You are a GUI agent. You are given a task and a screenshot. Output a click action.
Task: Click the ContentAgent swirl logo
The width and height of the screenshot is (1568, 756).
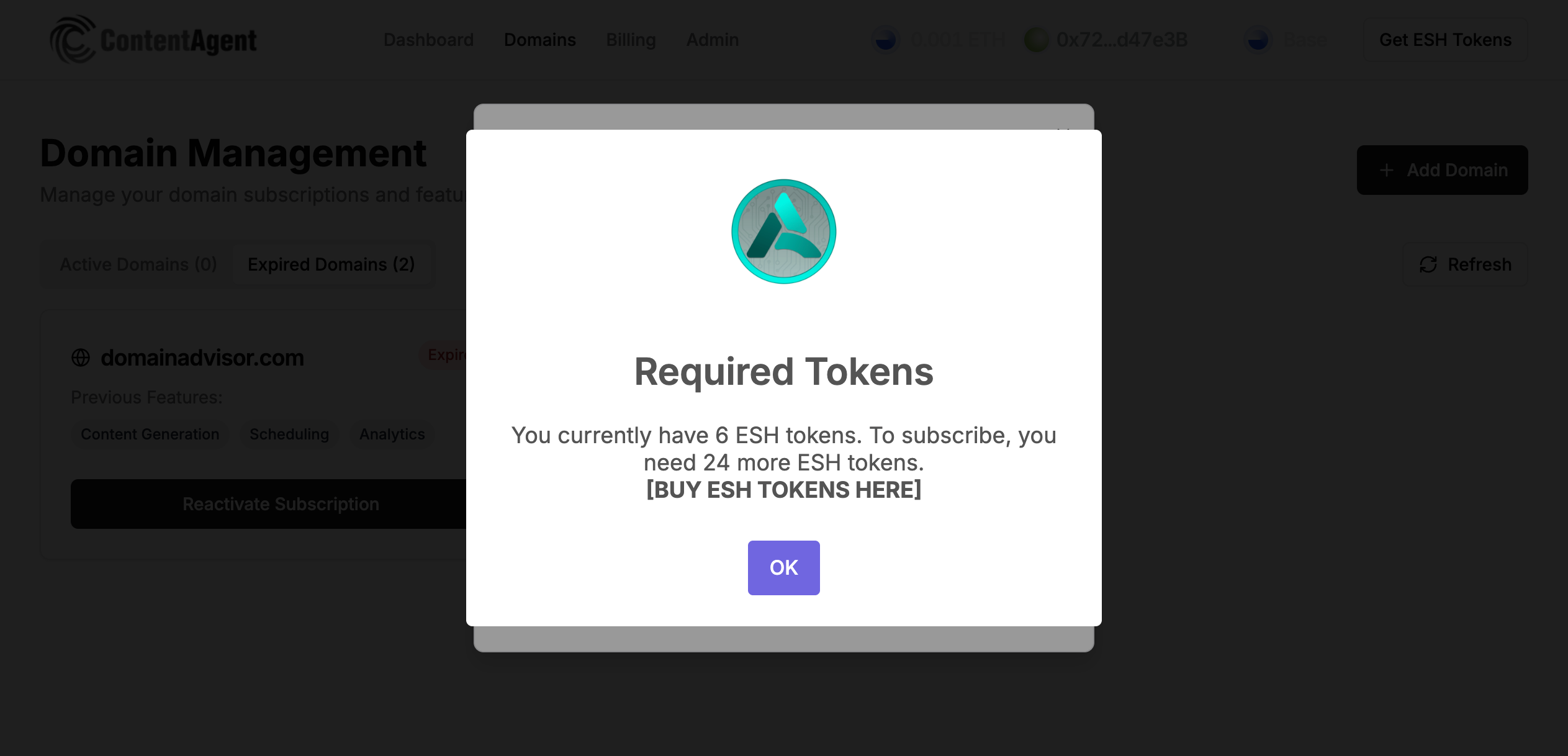72,40
